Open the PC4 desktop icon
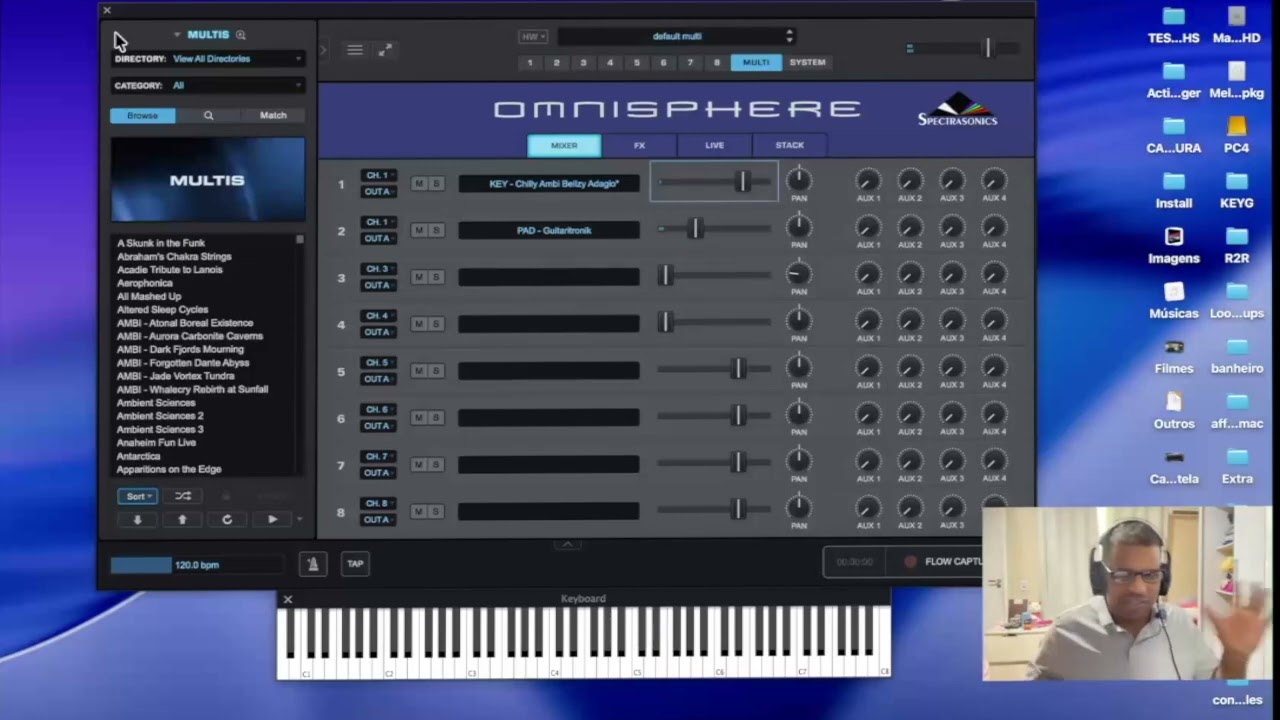Viewport: 1280px width, 720px height. click(1237, 134)
